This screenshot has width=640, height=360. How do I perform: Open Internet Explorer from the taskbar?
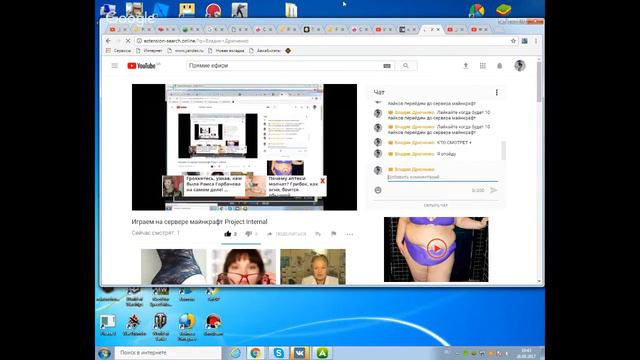236,353
